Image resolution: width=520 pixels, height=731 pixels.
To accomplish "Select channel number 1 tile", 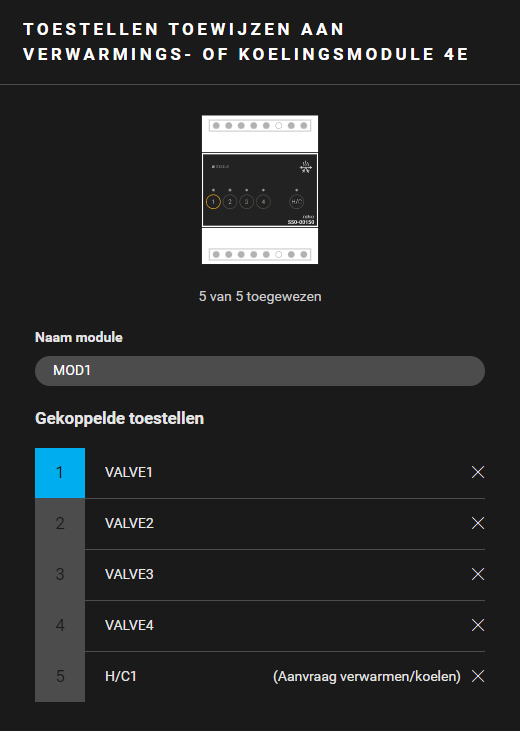I will pyautogui.click(x=60, y=473).
